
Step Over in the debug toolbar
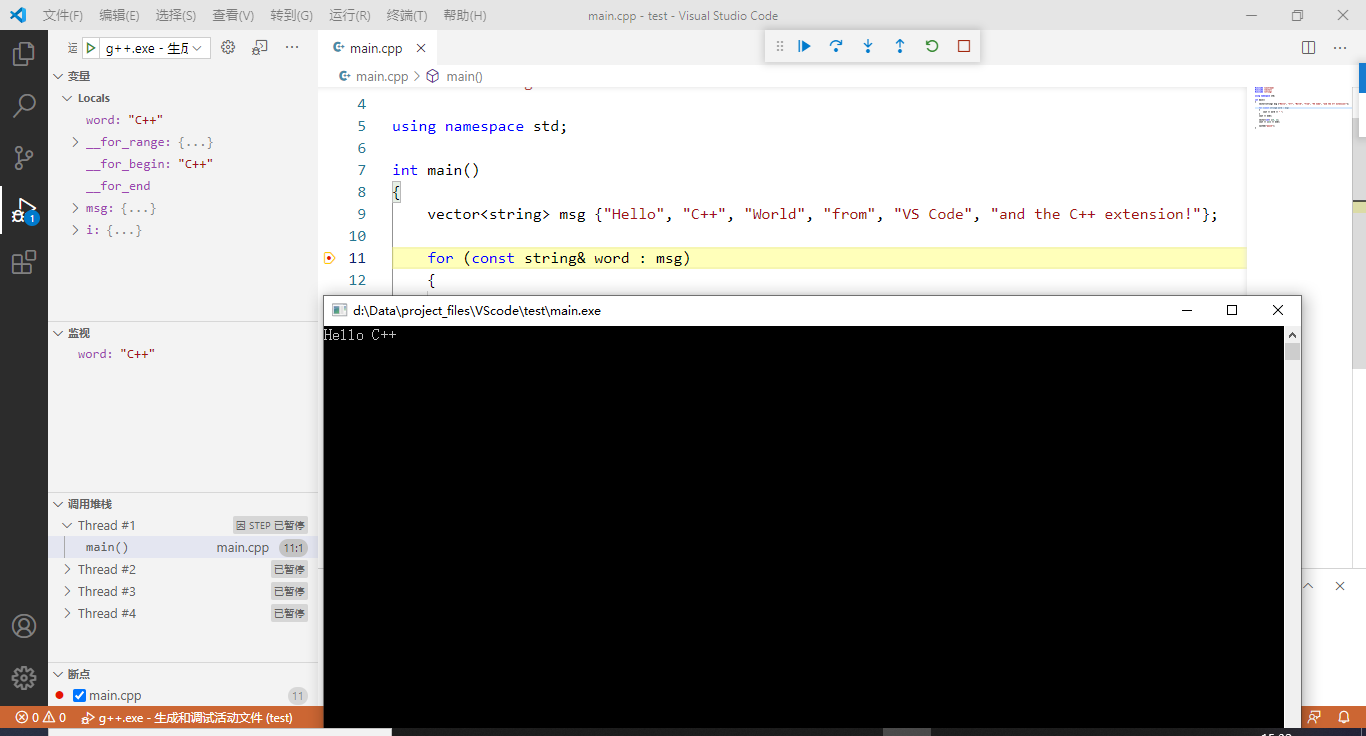[836, 45]
